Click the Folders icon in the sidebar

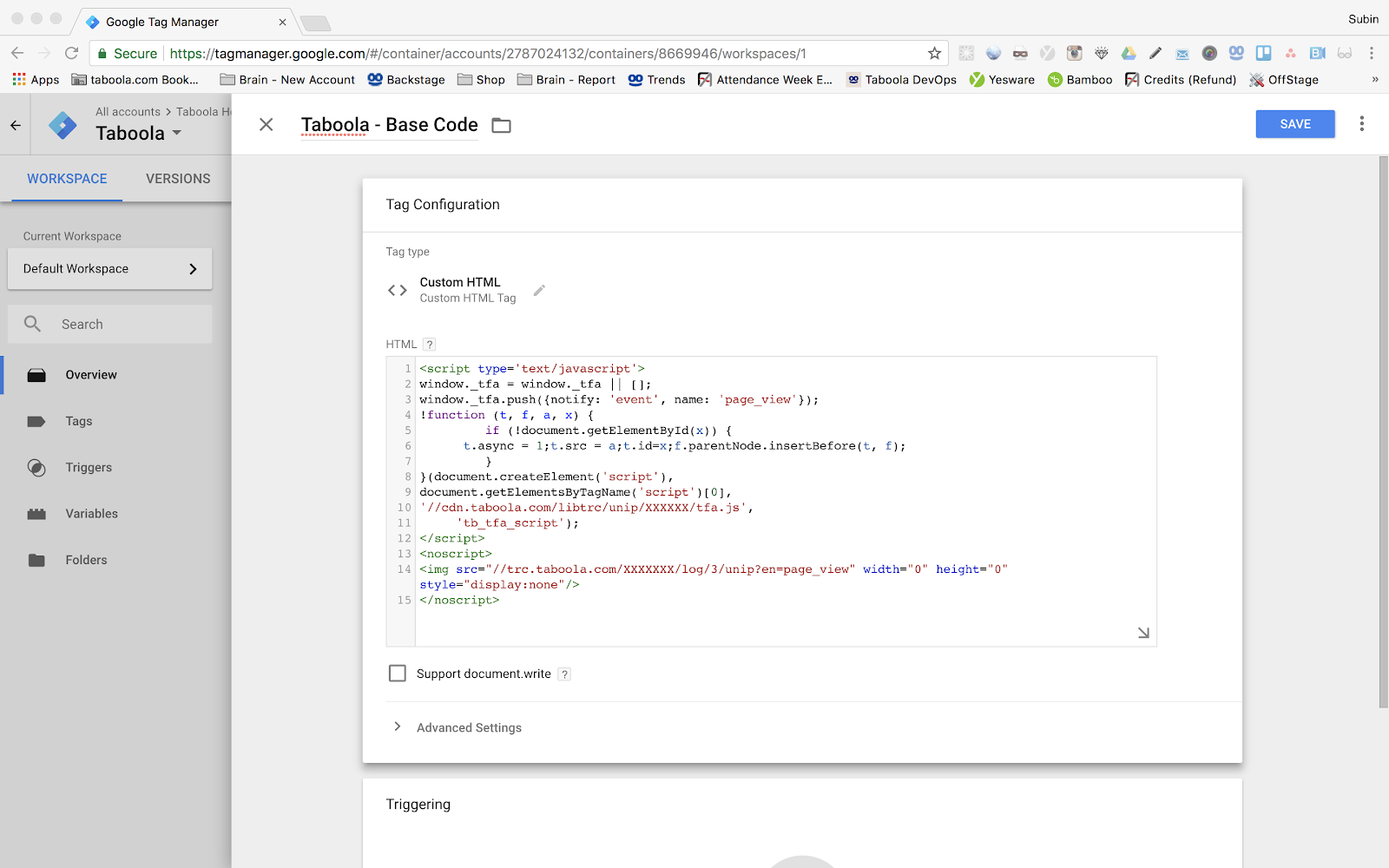coord(36,561)
